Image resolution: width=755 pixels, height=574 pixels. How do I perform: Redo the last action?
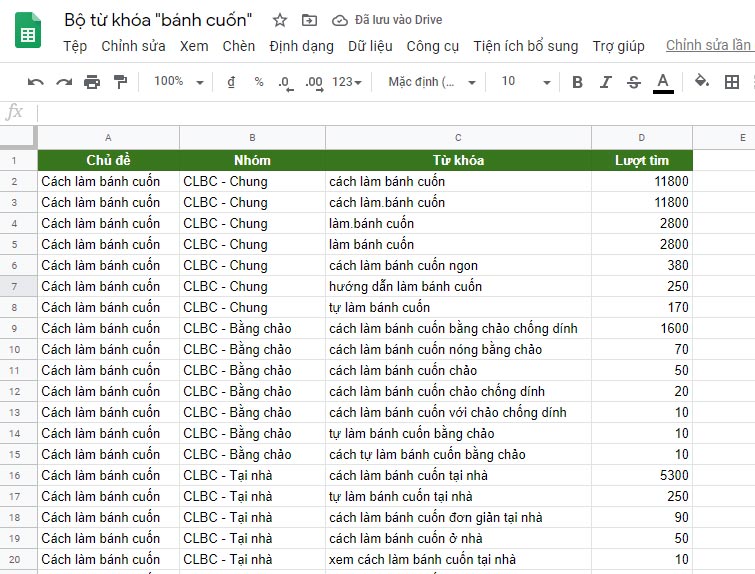pos(64,82)
